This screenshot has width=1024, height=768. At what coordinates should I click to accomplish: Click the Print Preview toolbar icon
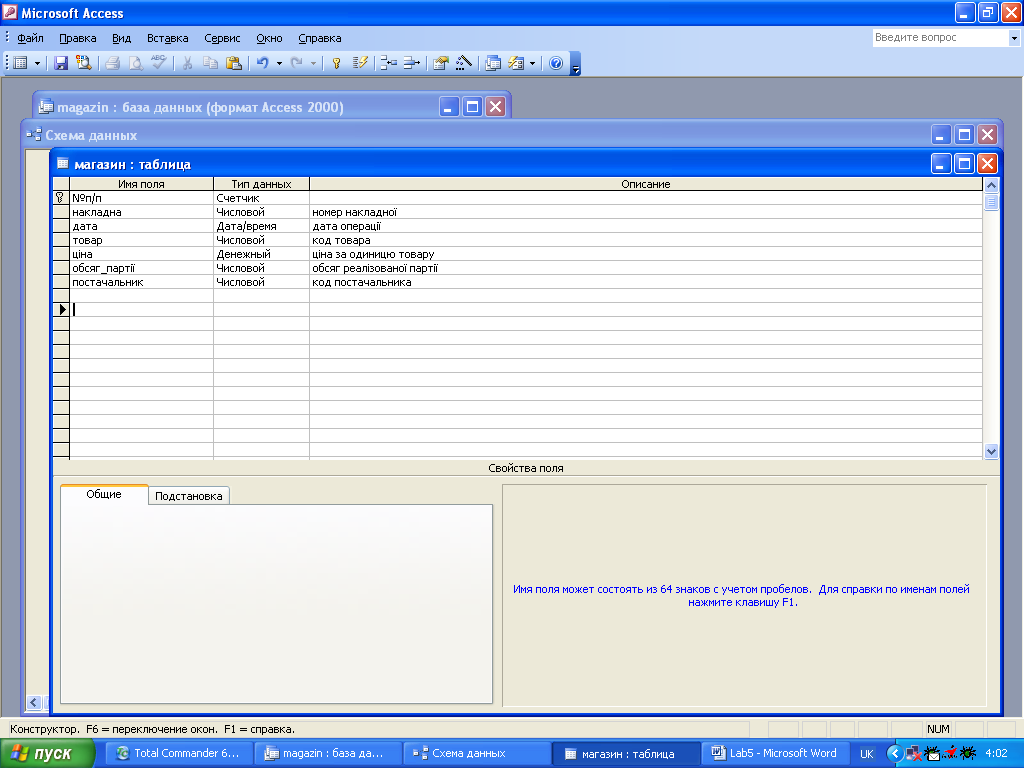(135, 63)
